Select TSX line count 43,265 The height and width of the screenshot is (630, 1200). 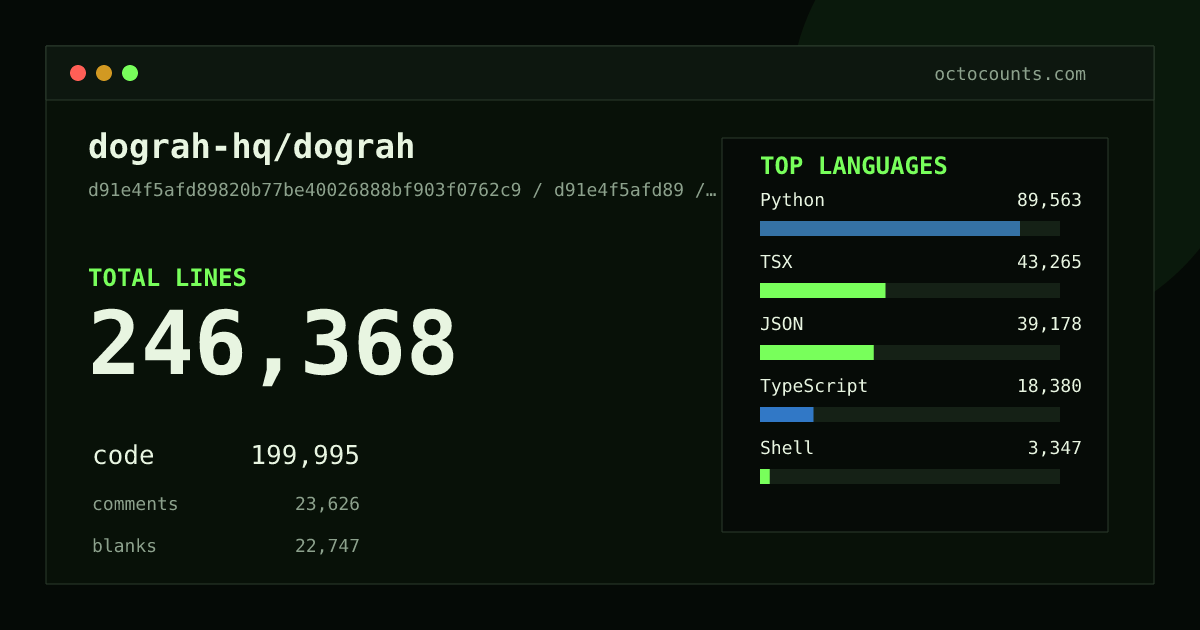(1049, 262)
